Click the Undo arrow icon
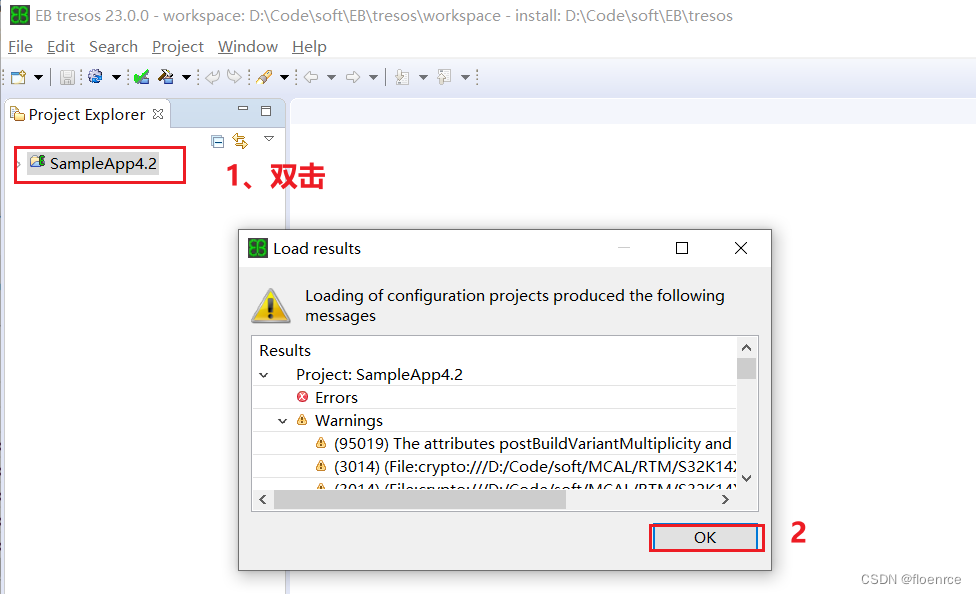Screen dimensions: 976x594 (x=213, y=77)
